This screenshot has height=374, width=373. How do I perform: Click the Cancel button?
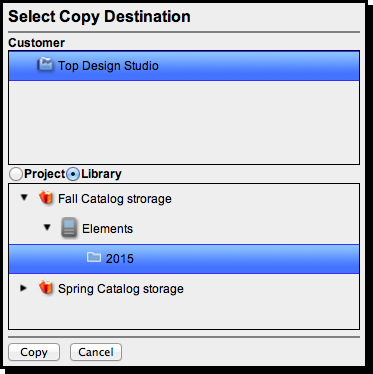pyautogui.click(x=96, y=352)
